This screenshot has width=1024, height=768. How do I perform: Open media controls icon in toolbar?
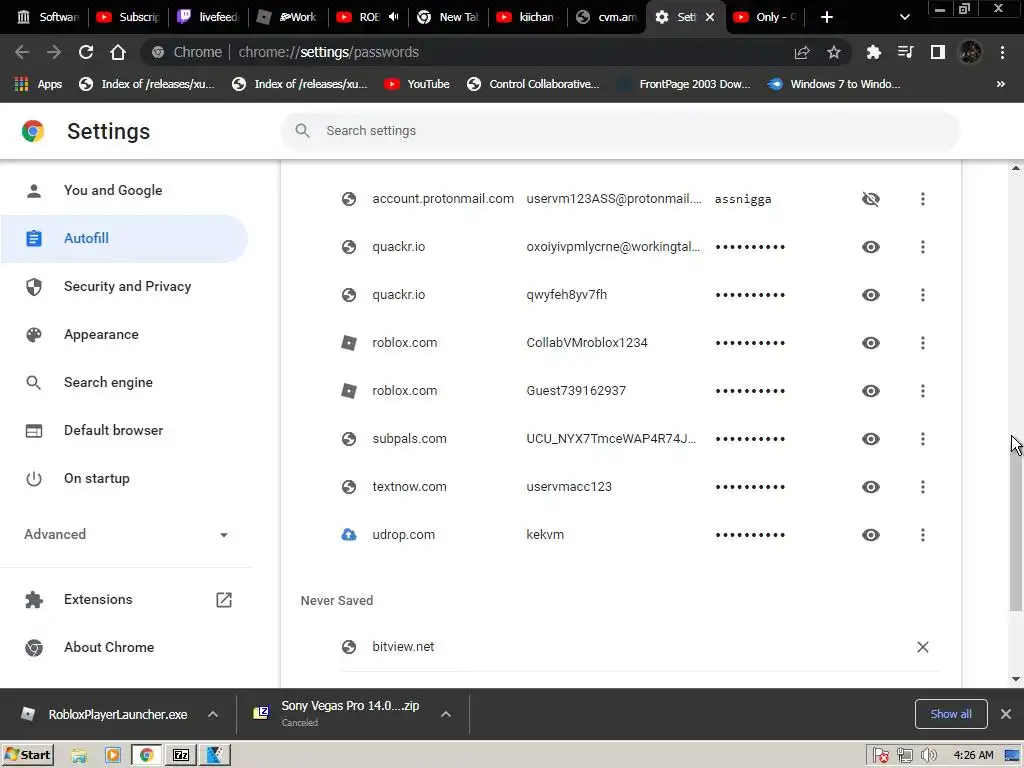pos(905,52)
